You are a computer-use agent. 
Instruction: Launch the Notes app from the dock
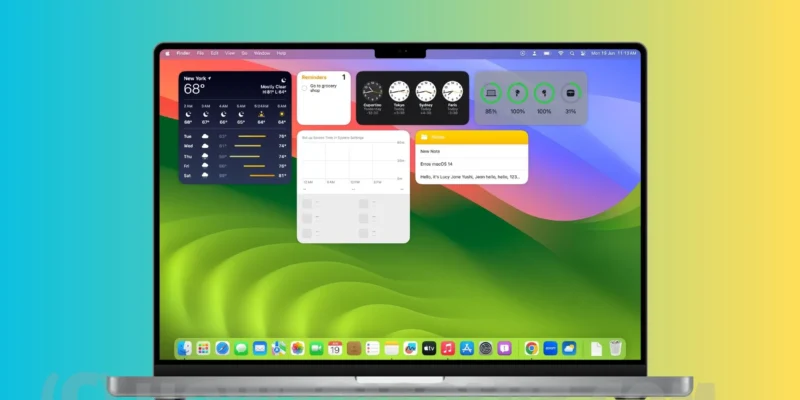click(x=391, y=348)
